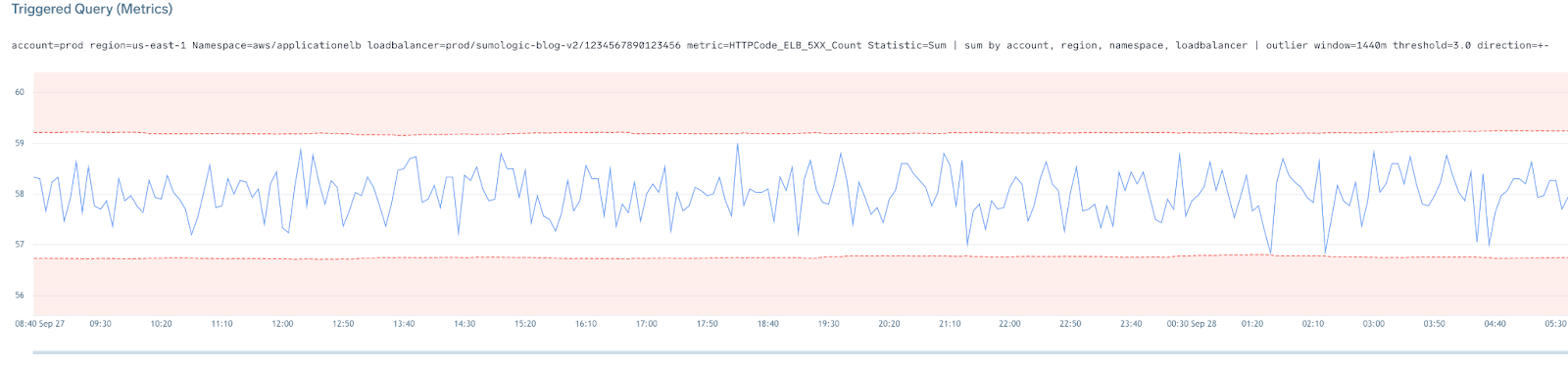
Task: Click the 01:20 time axis label
Action: 1252,324
